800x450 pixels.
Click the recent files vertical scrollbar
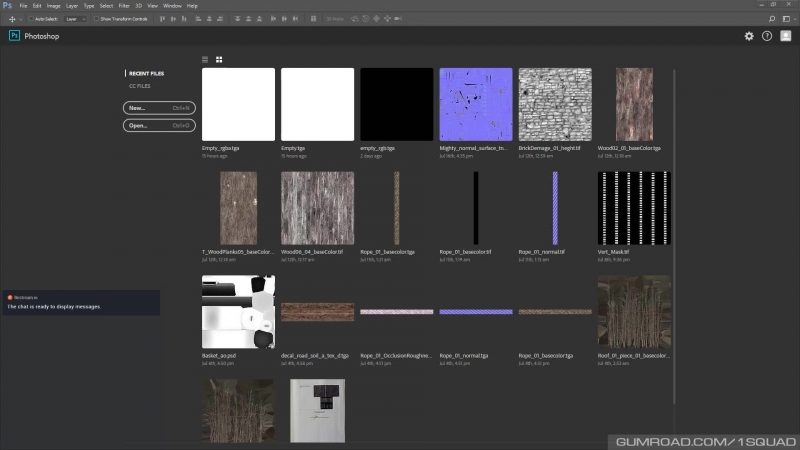point(674,237)
